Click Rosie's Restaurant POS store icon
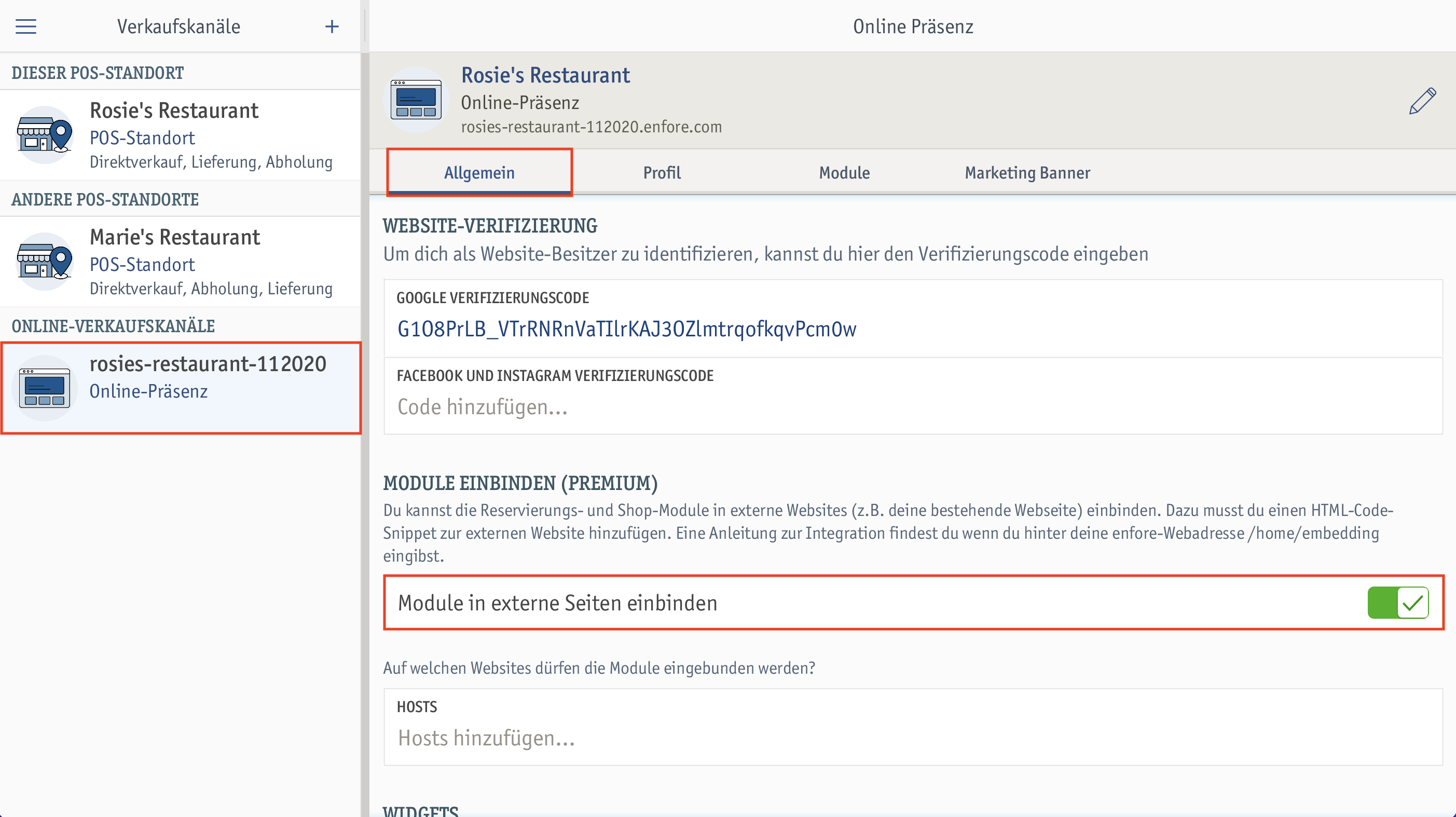This screenshot has width=1456, height=817. (45, 134)
